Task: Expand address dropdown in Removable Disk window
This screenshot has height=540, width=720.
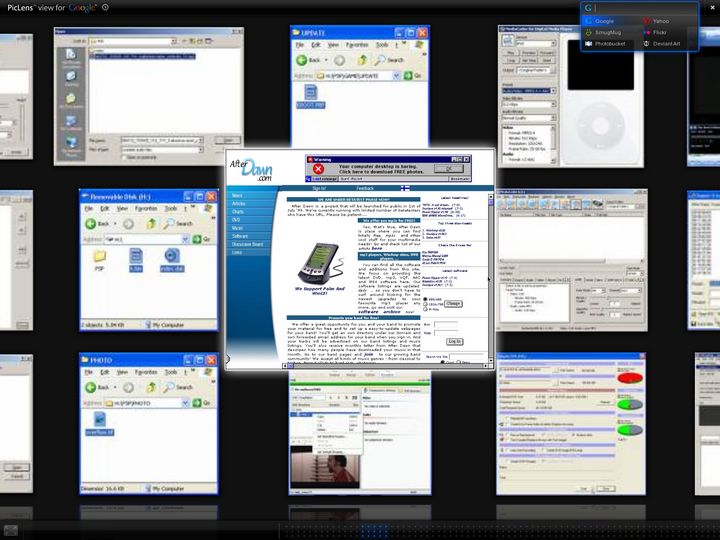Action: tap(185, 239)
